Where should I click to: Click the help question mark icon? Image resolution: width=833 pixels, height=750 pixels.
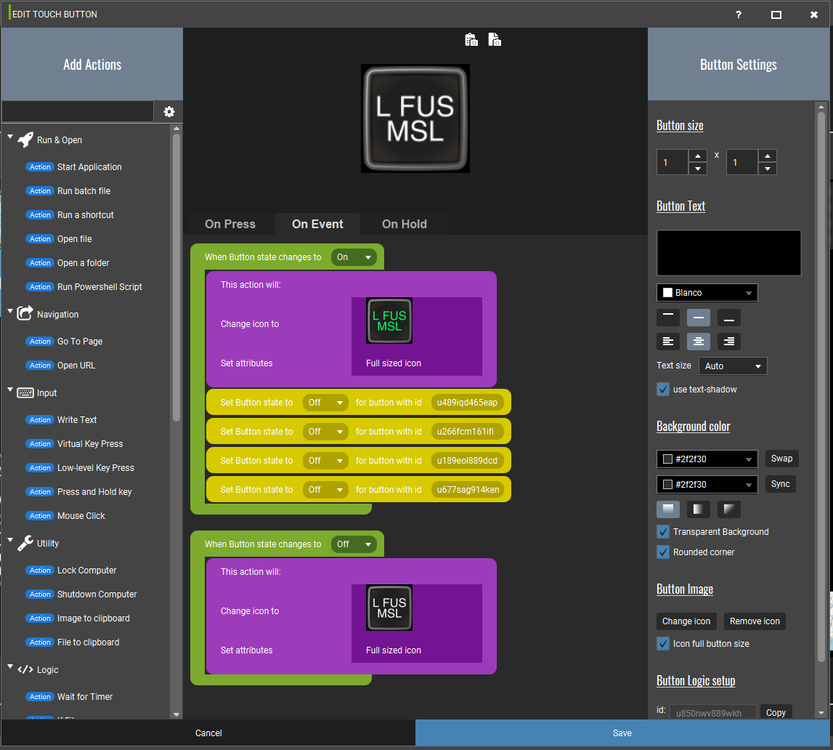(x=738, y=14)
